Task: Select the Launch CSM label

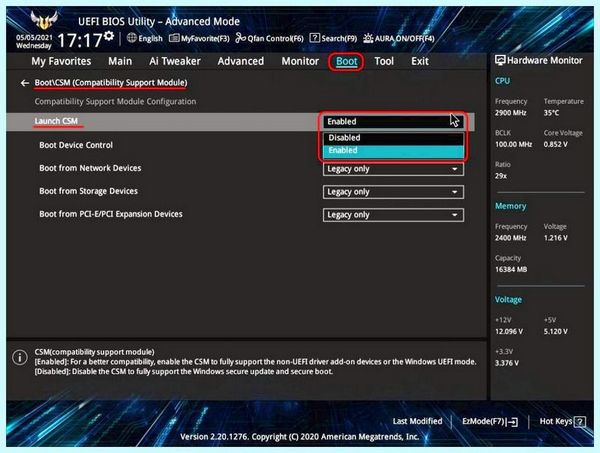Action: [x=56, y=121]
